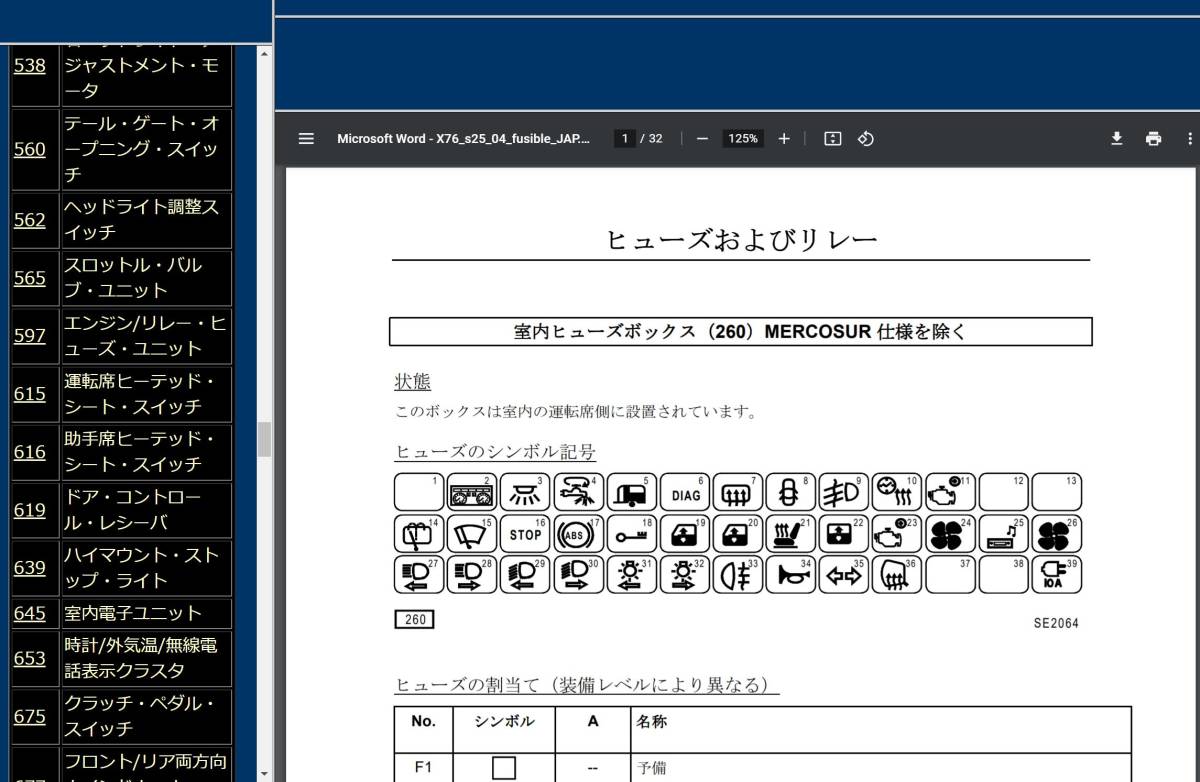Click the ヒューズおよびリレー page title

(x=741, y=240)
